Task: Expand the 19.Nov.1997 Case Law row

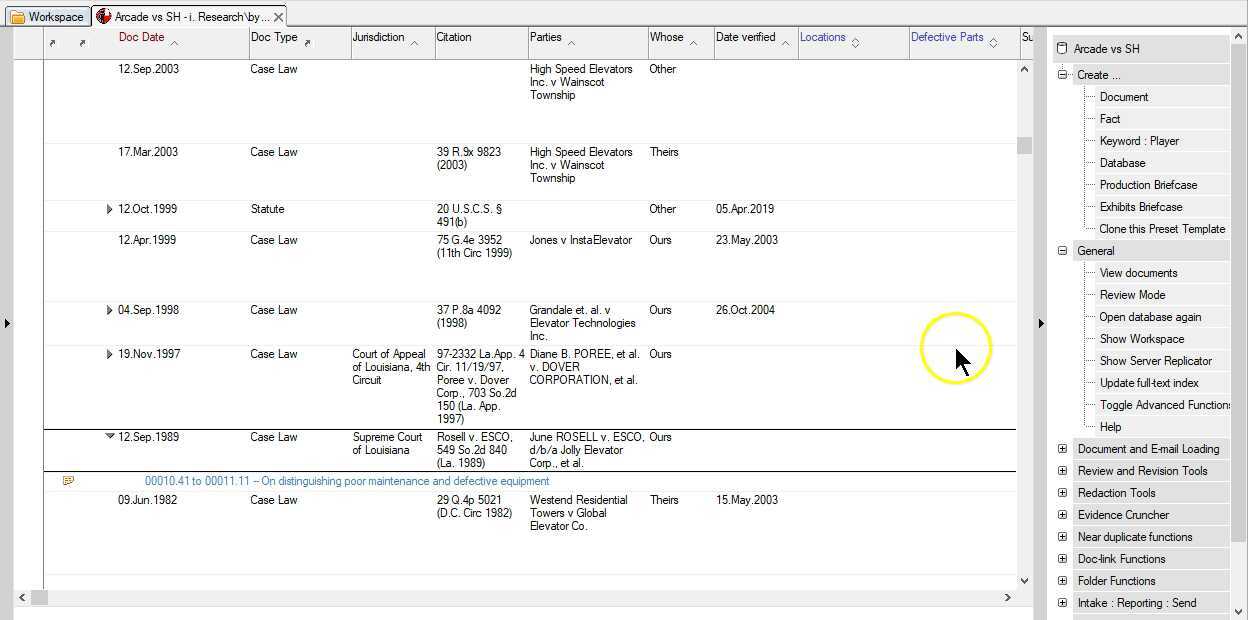Action: [109, 355]
